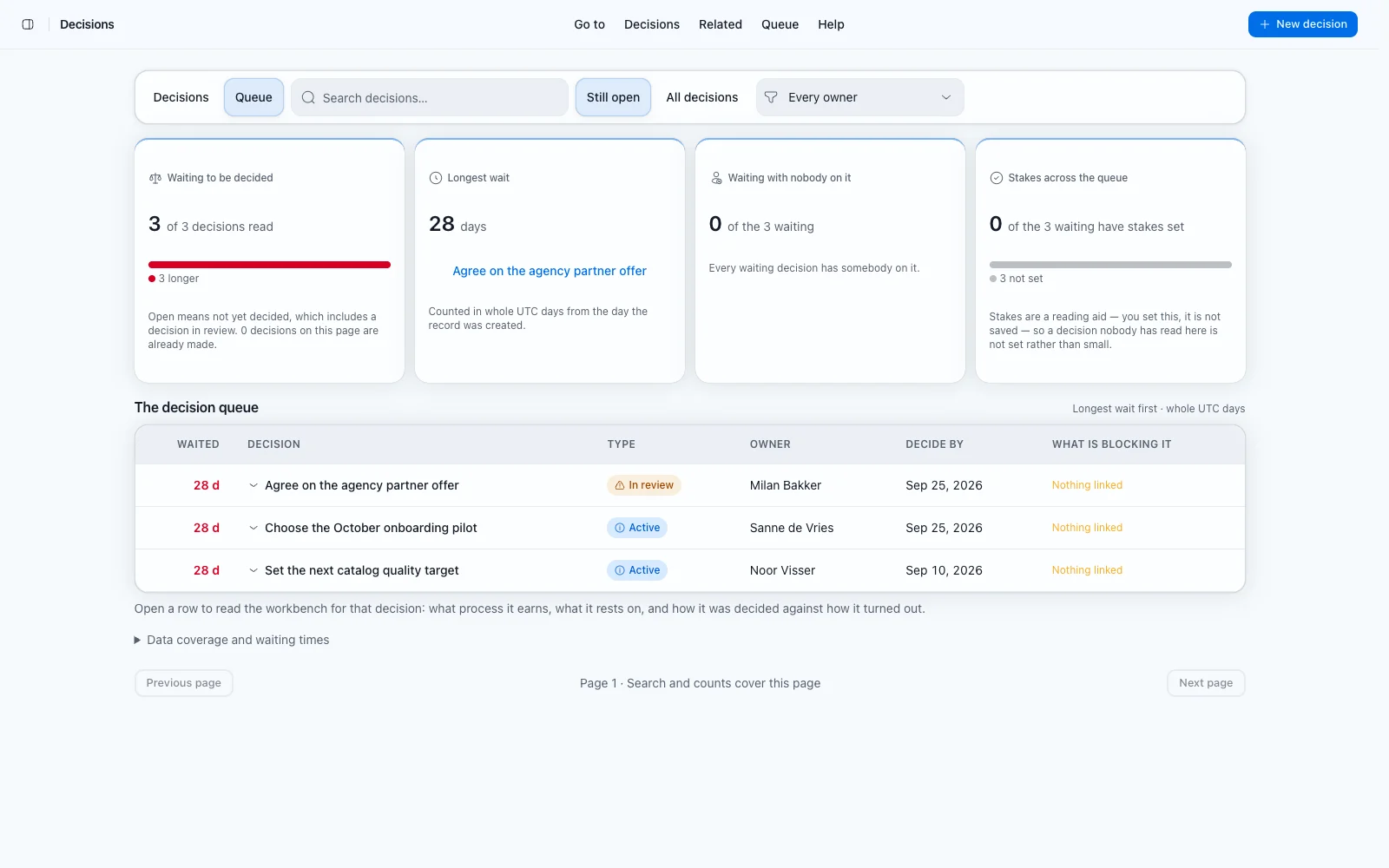Image resolution: width=1389 pixels, height=868 pixels.
Task: Select the Owner column header
Action: (x=770, y=444)
